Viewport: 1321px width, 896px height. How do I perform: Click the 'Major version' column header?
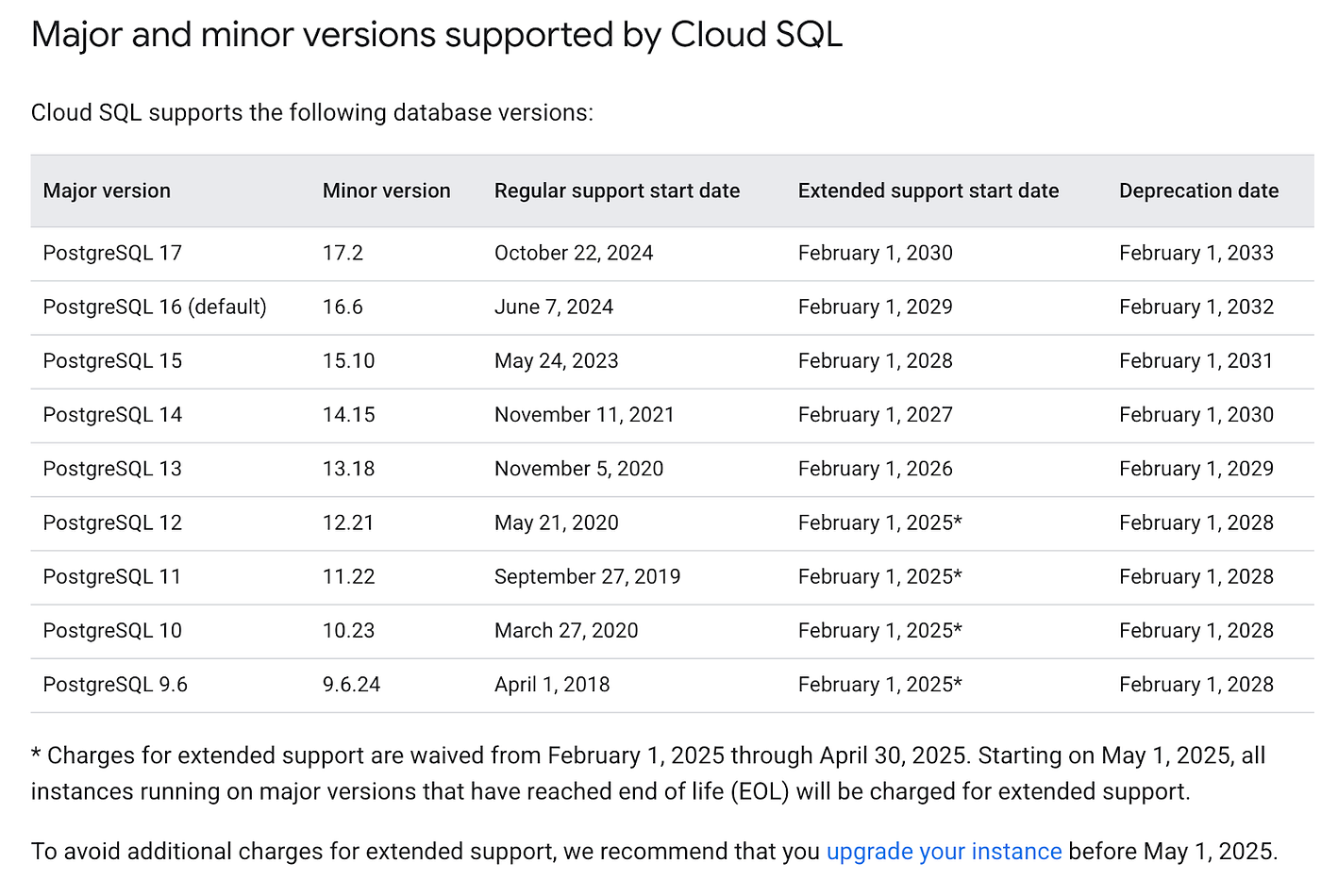click(107, 191)
